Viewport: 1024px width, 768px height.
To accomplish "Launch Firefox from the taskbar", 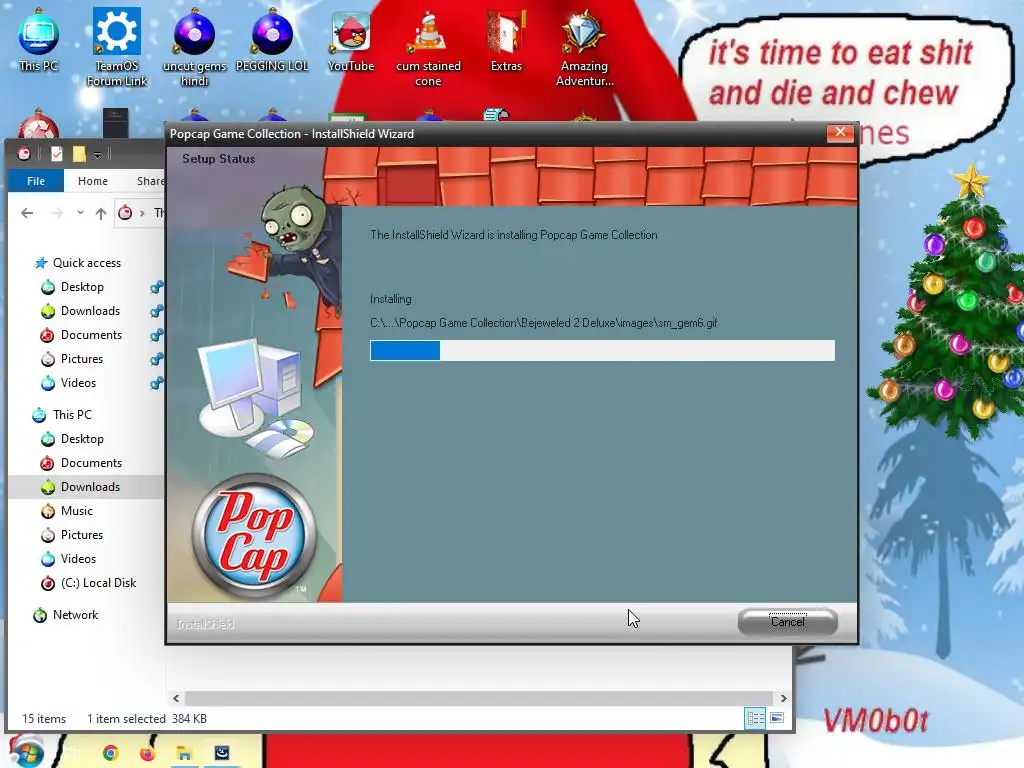I will [x=148, y=753].
